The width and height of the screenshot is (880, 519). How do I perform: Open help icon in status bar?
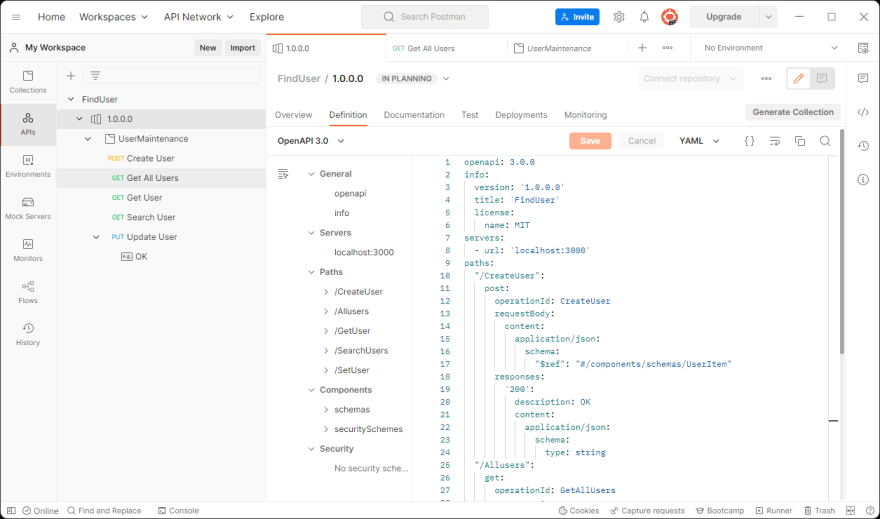[870, 511]
